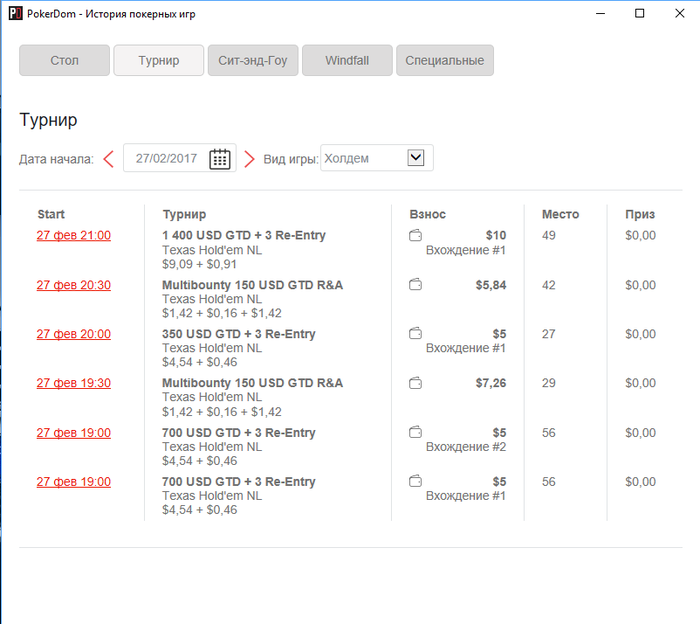The width and height of the screenshot is (700, 624).
Task: Open 27 фев 19:00 link for Вхождение #2
Action: pyautogui.click(x=74, y=433)
